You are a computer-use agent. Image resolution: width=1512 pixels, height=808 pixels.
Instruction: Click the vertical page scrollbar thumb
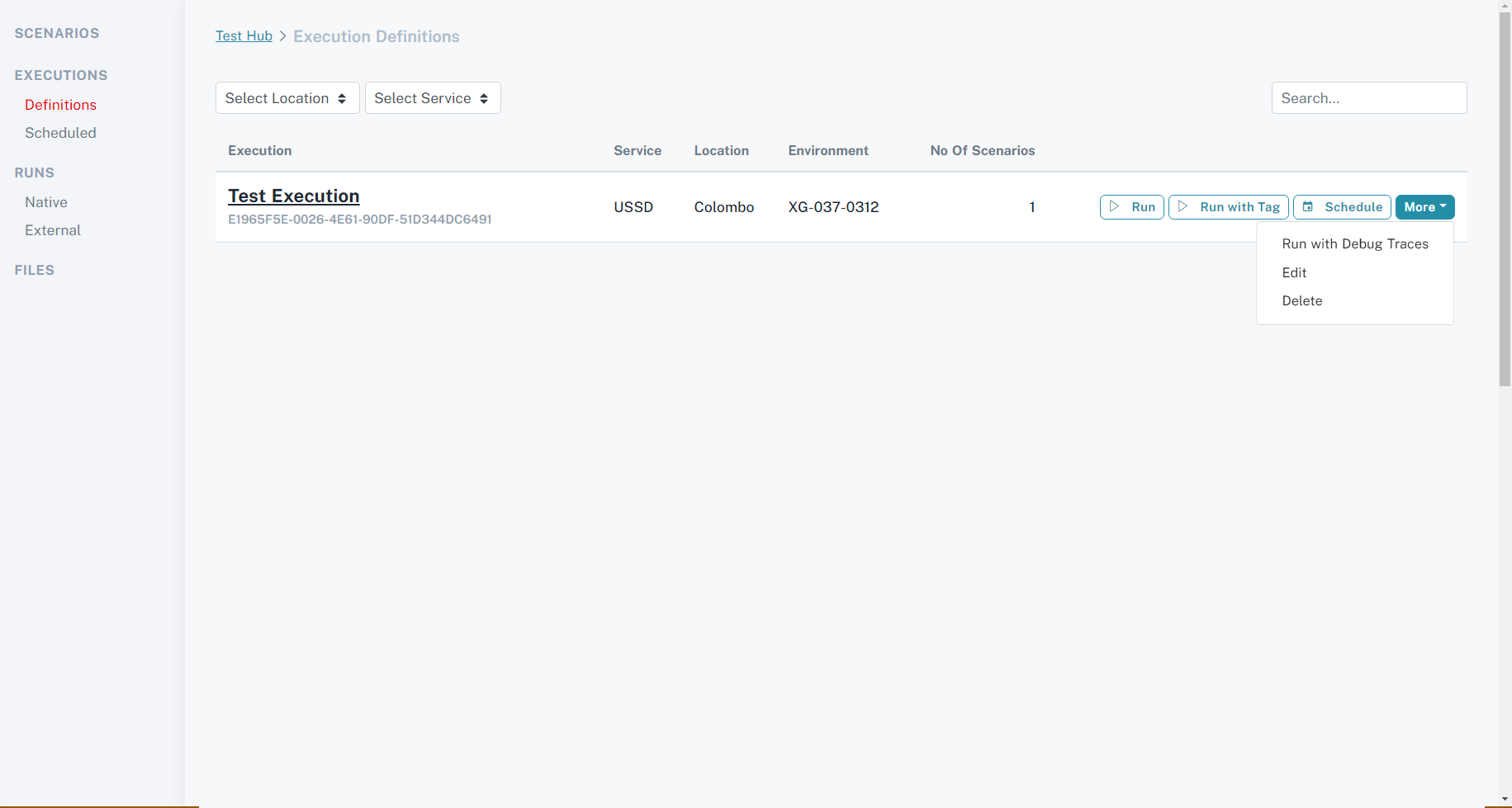point(1505,198)
